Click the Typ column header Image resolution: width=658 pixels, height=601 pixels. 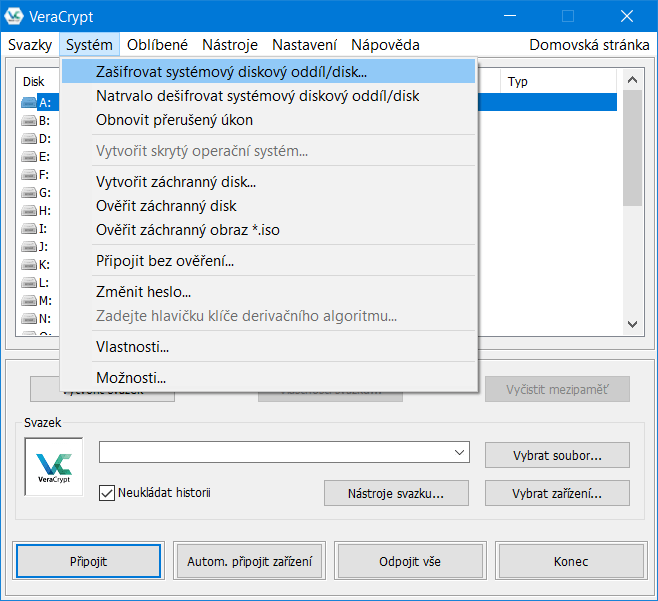[558, 81]
